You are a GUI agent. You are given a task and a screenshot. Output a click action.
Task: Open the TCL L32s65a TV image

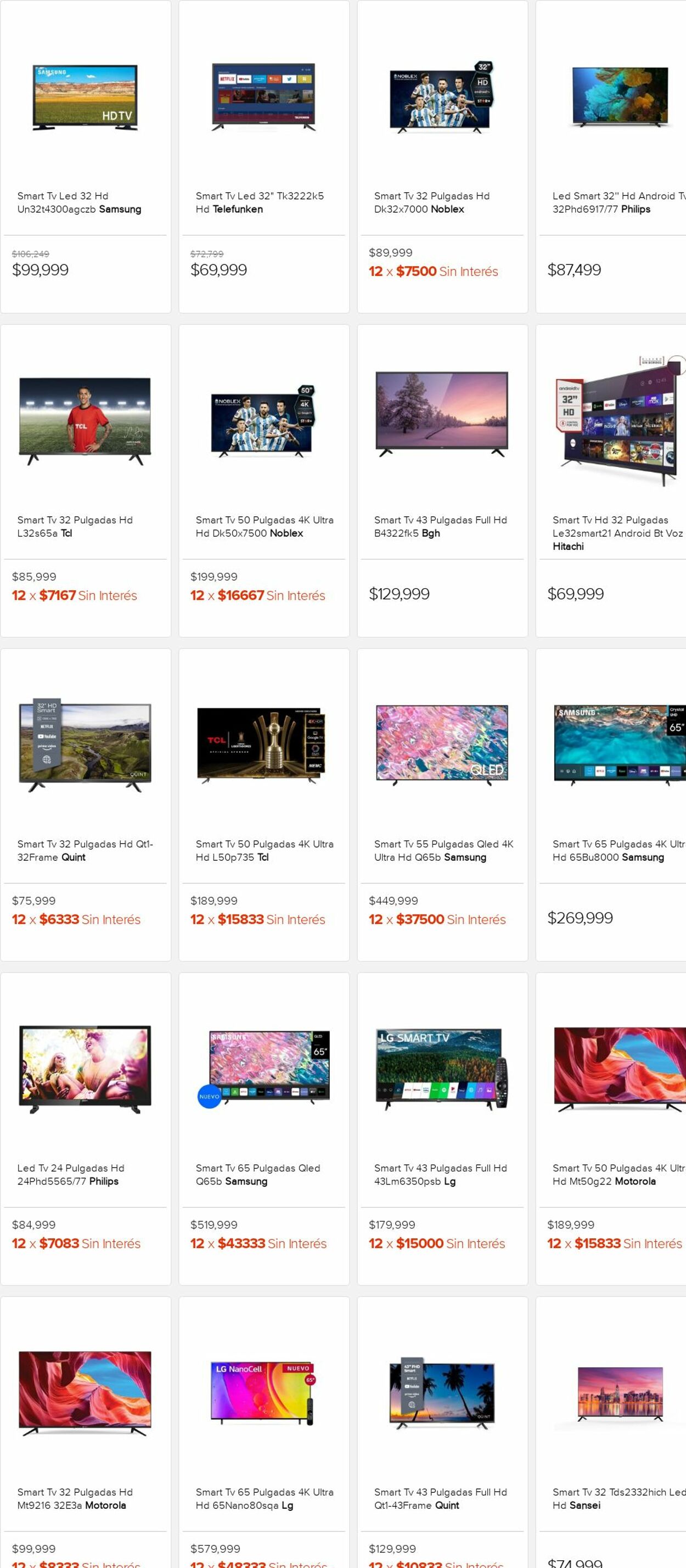point(85,421)
